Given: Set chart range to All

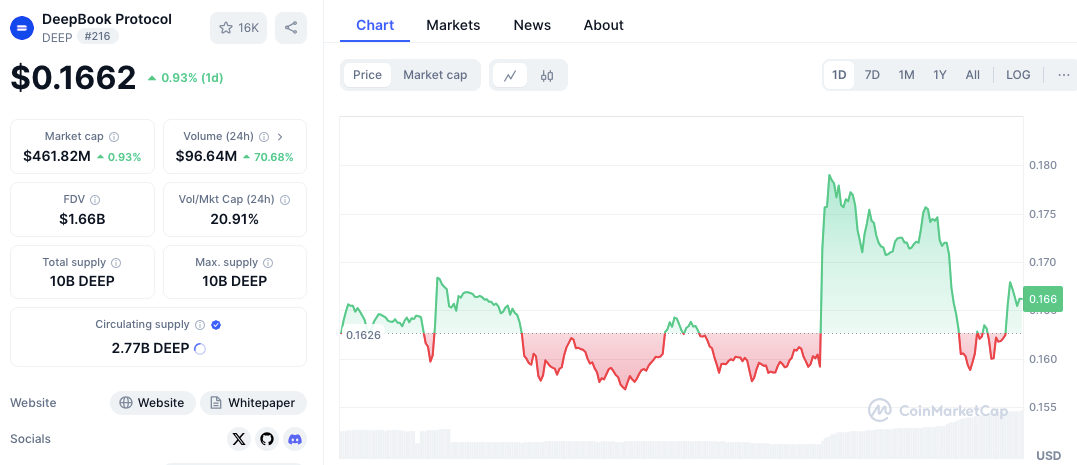Looking at the screenshot, I should point(973,75).
